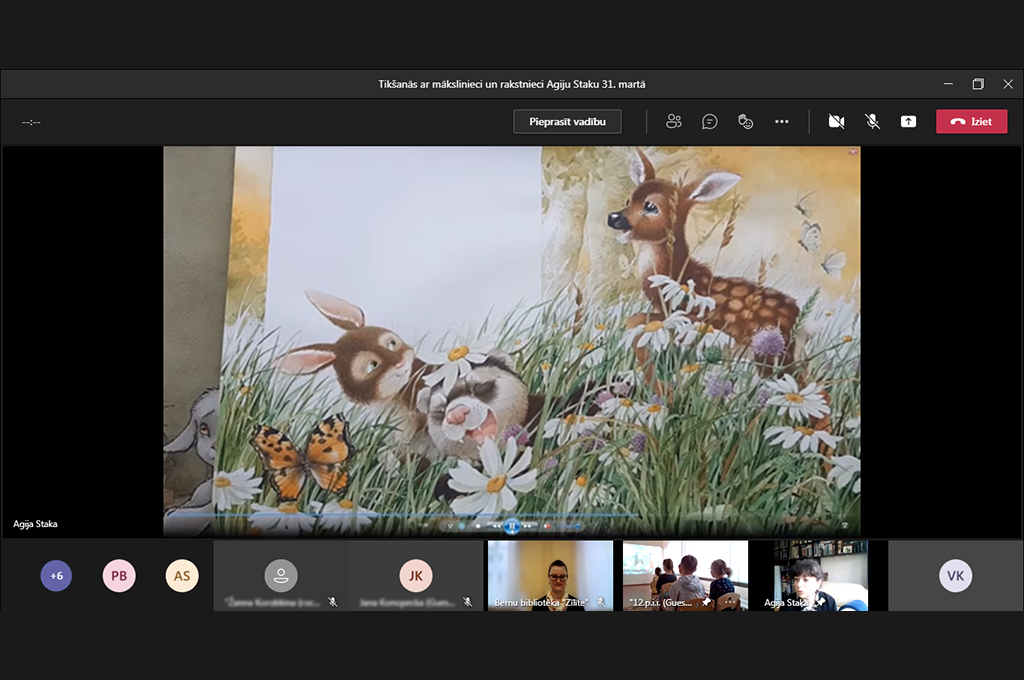Restore down the meeting window

coord(978,84)
